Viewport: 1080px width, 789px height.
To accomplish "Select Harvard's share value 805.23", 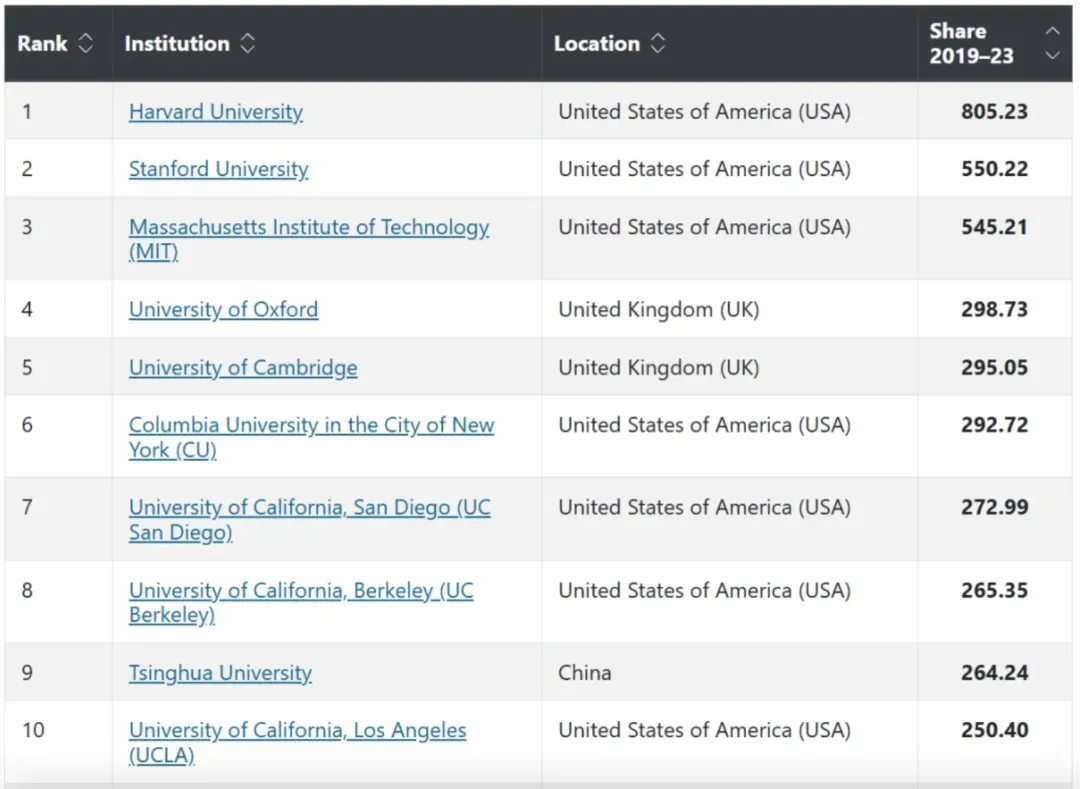I will [995, 112].
